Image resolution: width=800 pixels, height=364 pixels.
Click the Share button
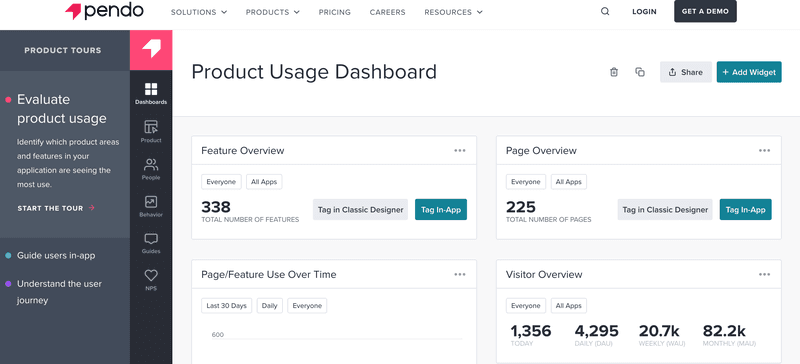click(x=686, y=72)
